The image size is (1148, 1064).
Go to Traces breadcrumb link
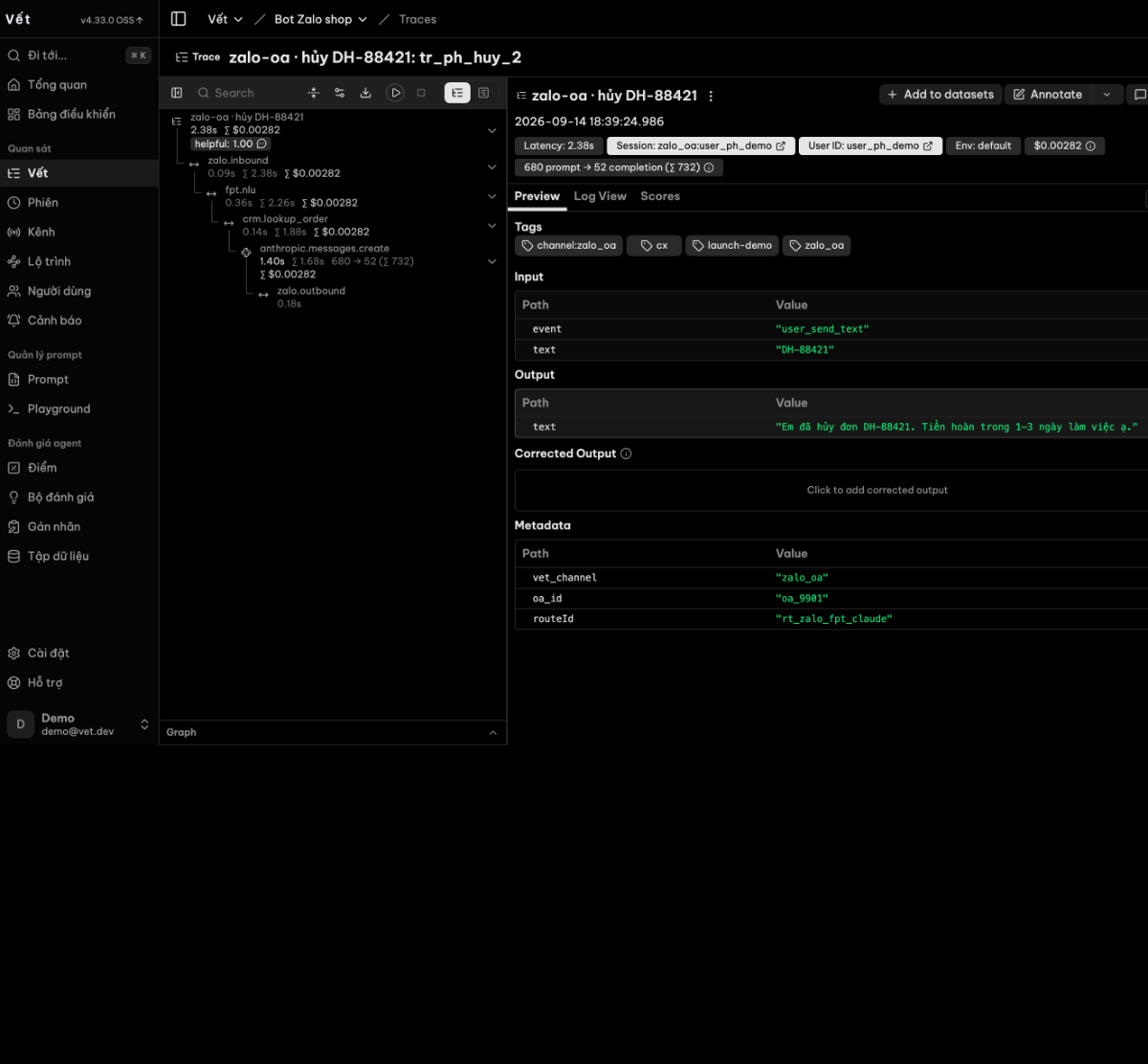pyautogui.click(x=417, y=19)
